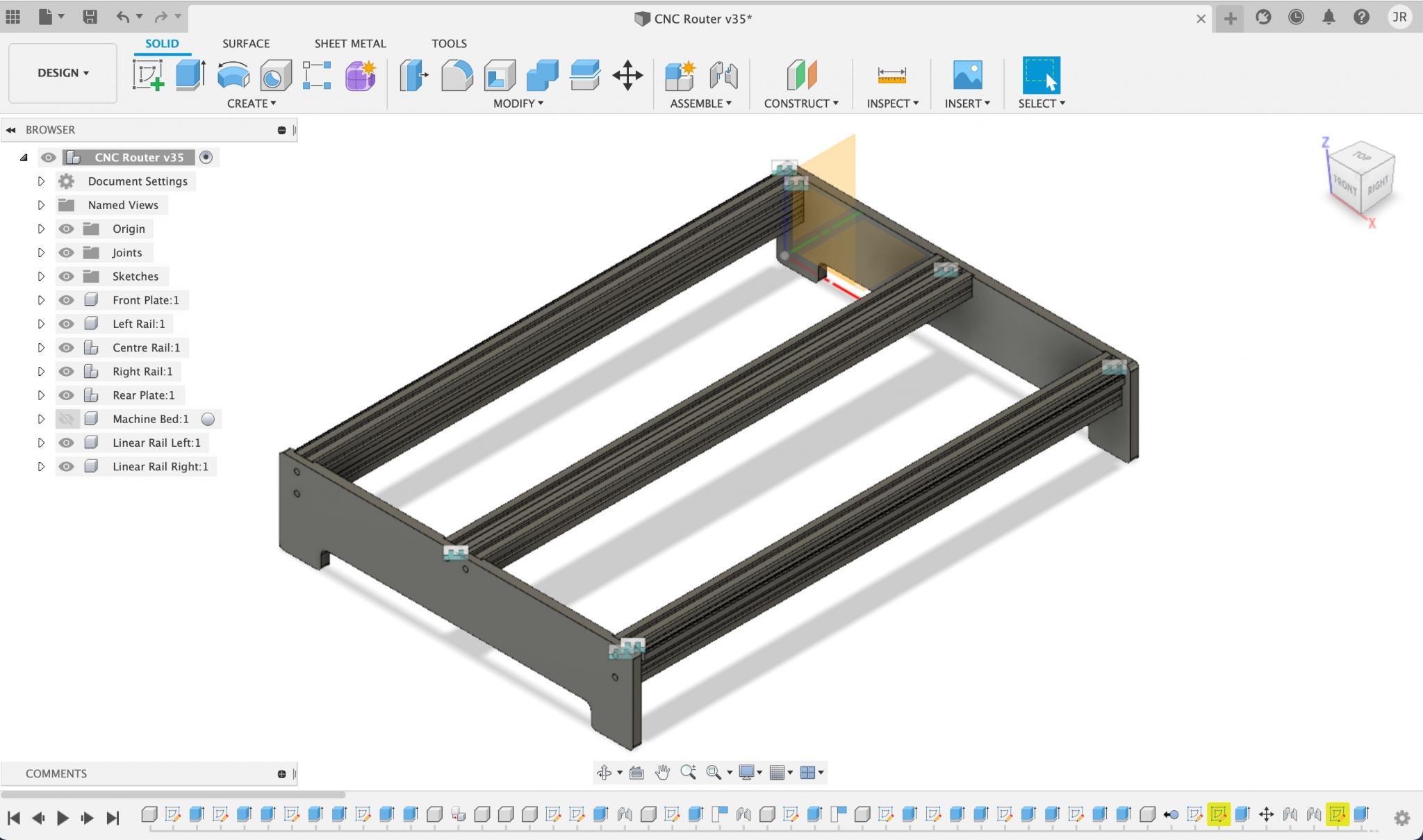Select the Revolve tool icon

click(233, 75)
